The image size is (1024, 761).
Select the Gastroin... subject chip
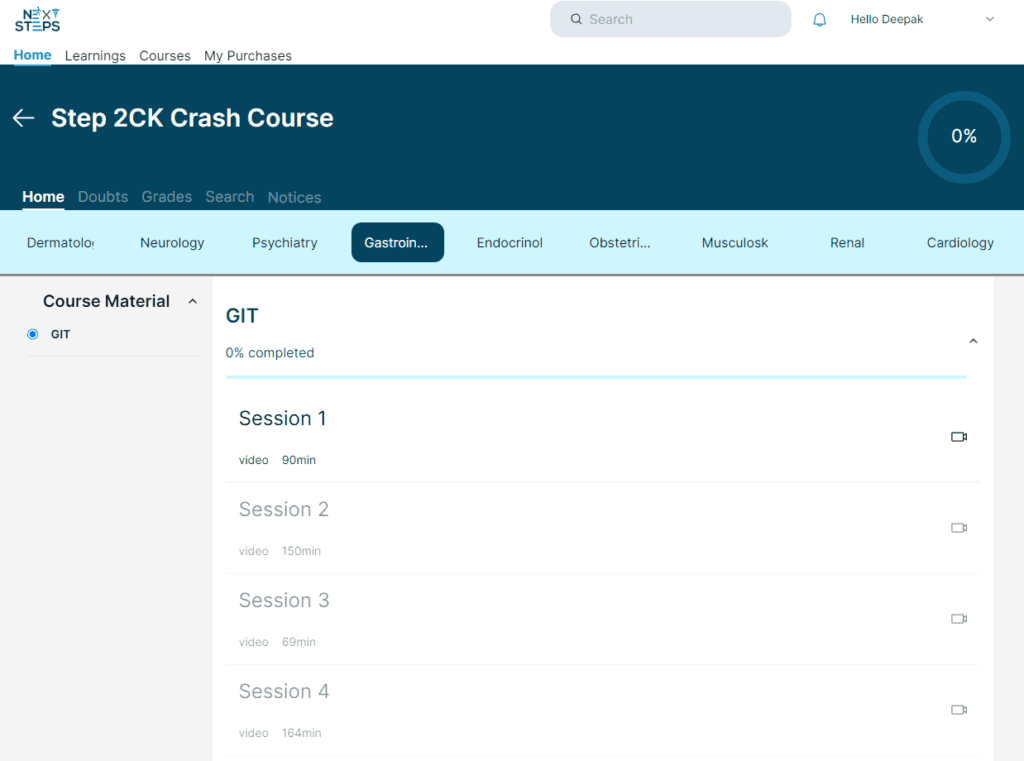397,242
